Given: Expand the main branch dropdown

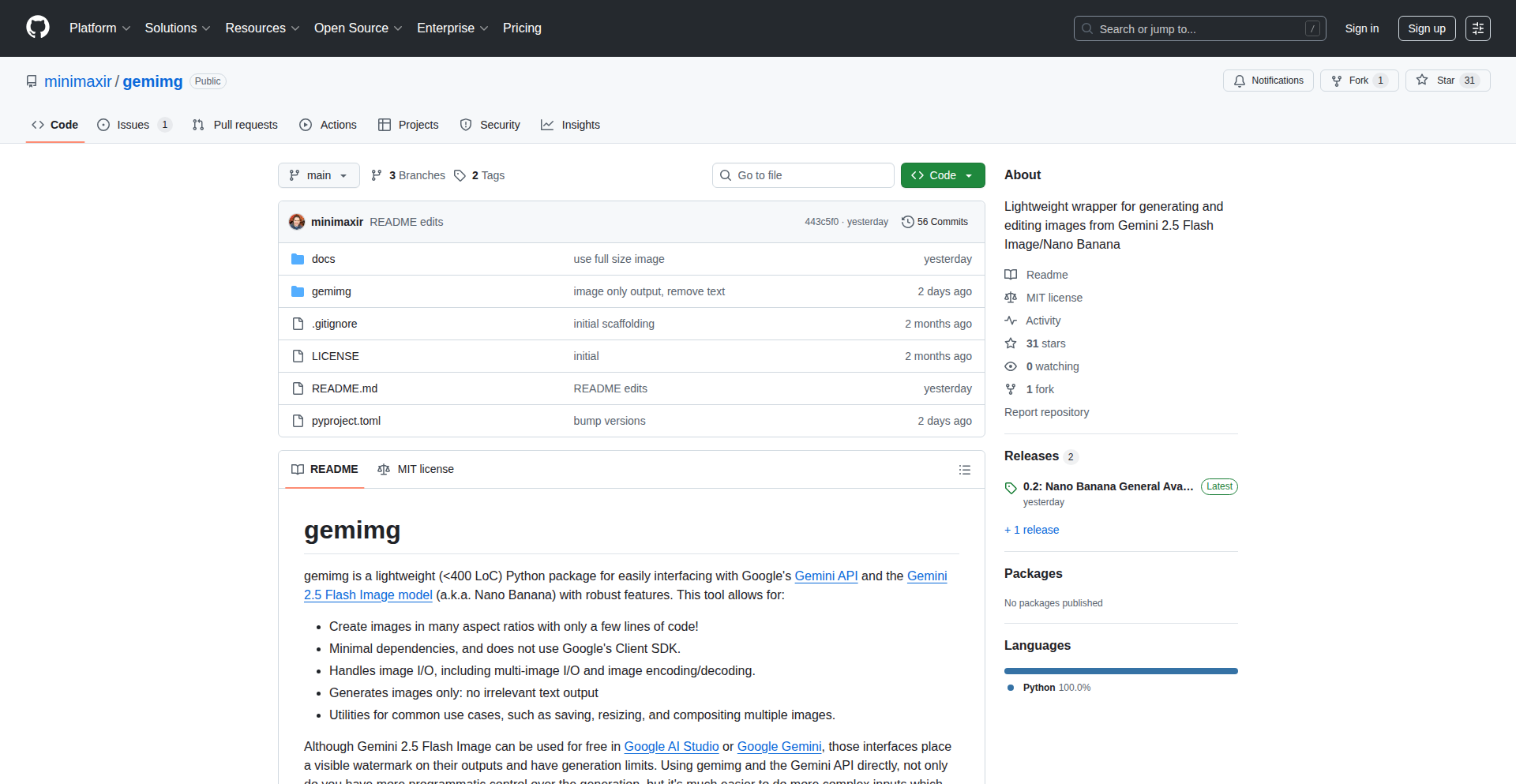Looking at the screenshot, I should [x=318, y=175].
